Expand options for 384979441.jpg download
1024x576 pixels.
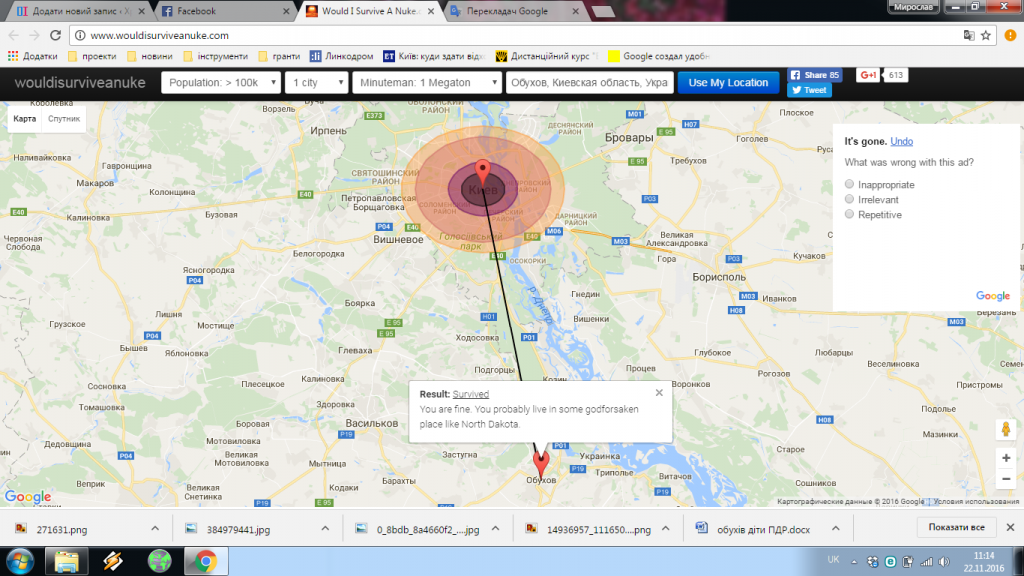point(325,529)
